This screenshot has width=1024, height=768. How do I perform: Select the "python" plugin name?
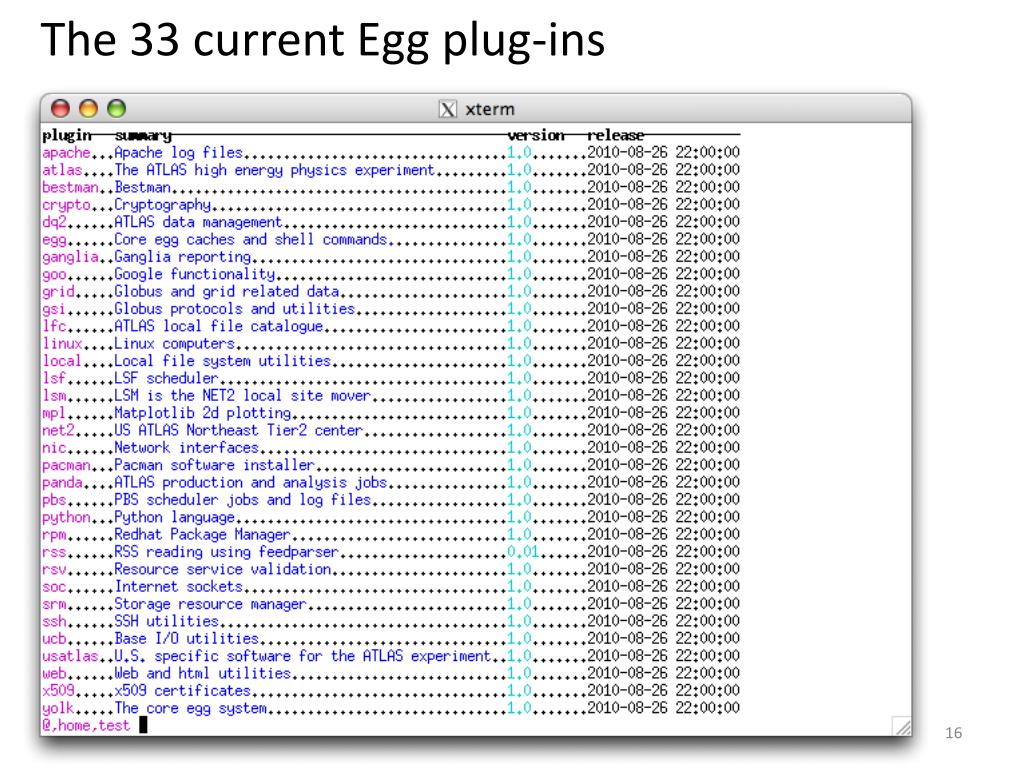[66, 517]
